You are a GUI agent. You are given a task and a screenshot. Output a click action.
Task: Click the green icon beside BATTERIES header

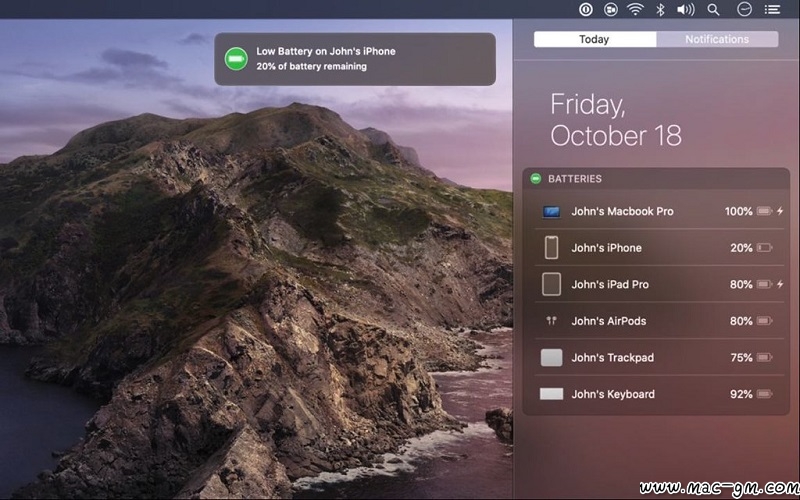(536, 179)
